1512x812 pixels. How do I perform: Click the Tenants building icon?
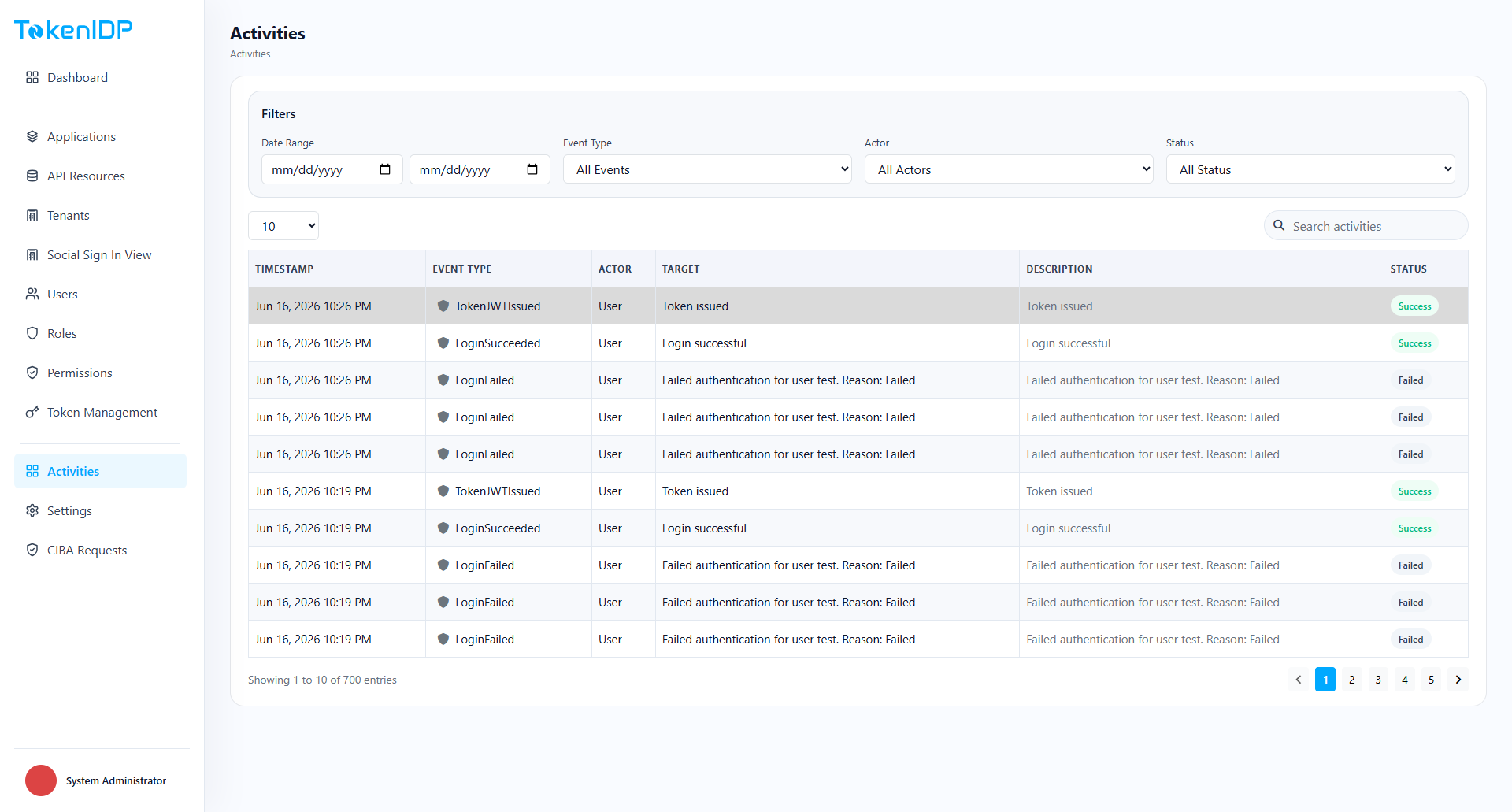tap(32, 215)
